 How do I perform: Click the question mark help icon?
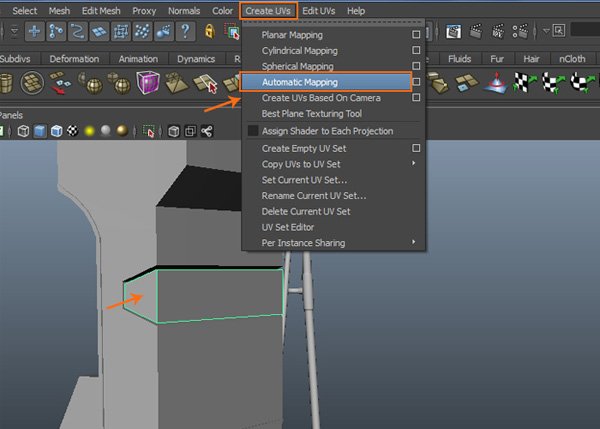185,31
